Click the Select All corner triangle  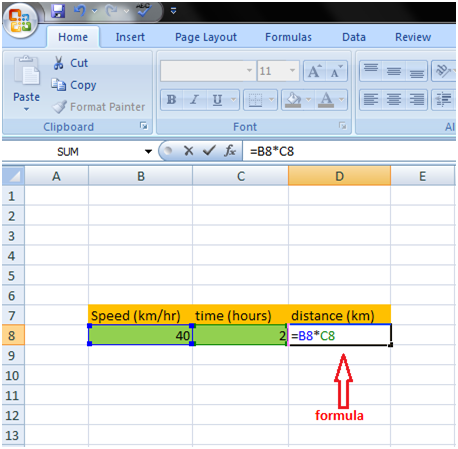click(x=13, y=176)
